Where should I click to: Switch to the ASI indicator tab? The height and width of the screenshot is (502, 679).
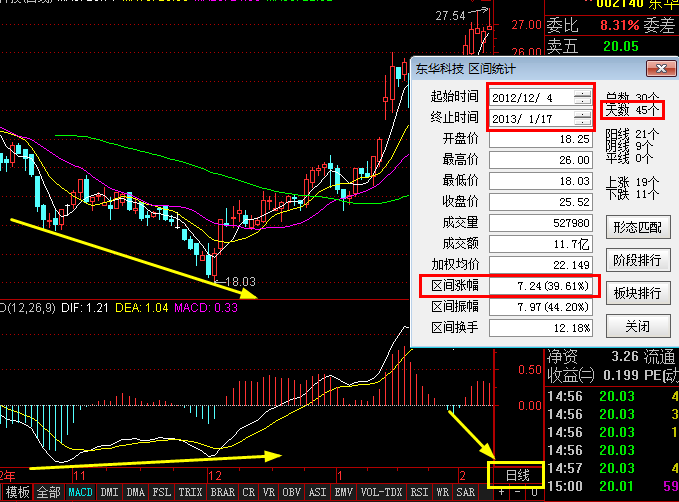click(x=317, y=492)
